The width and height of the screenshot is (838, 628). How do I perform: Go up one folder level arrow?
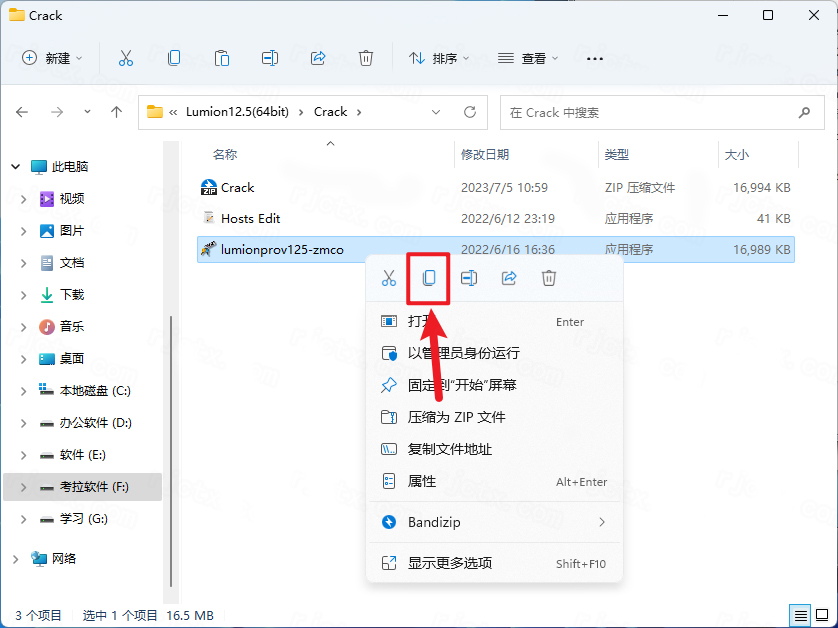(117, 112)
